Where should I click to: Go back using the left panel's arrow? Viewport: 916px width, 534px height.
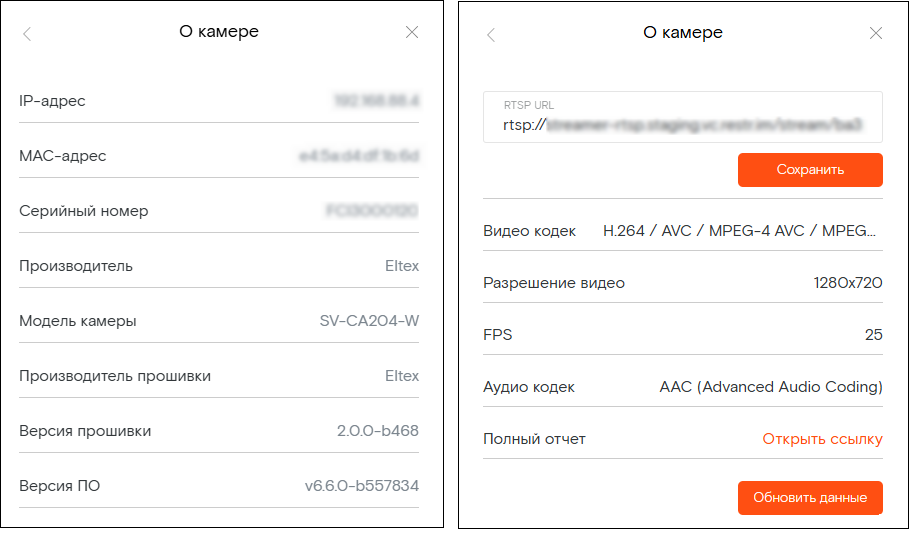(x=27, y=33)
